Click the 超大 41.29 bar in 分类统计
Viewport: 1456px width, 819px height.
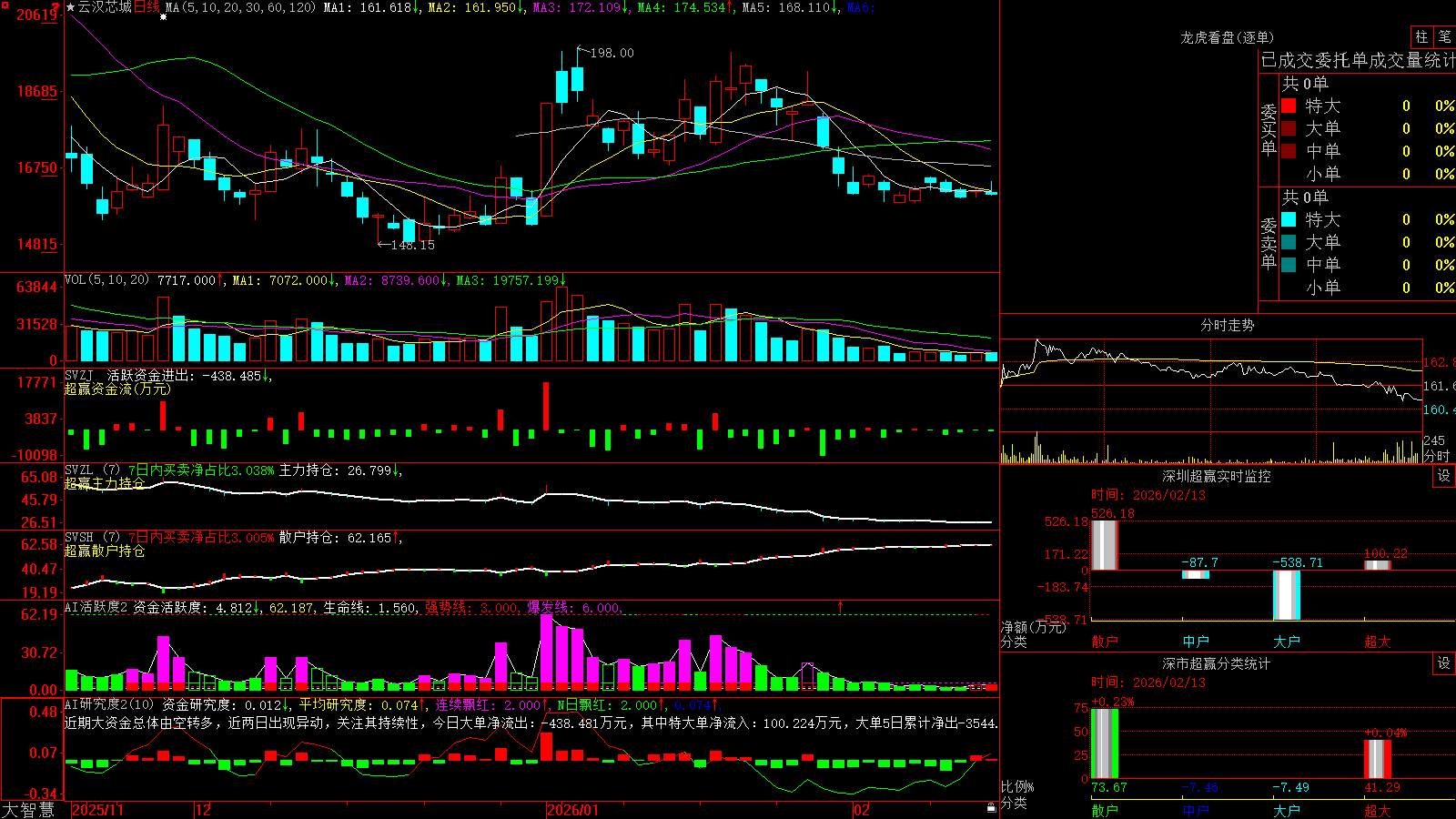click(1377, 759)
